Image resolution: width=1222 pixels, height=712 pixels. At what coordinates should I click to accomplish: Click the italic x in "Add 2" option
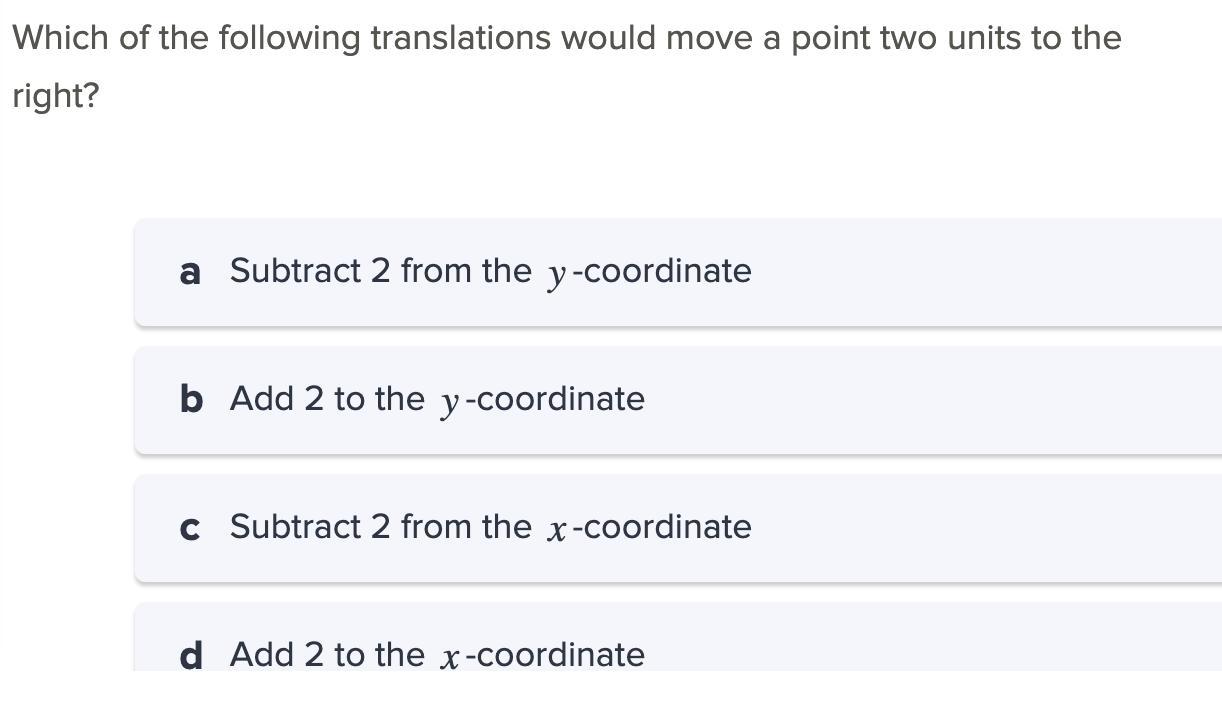pos(450,657)
